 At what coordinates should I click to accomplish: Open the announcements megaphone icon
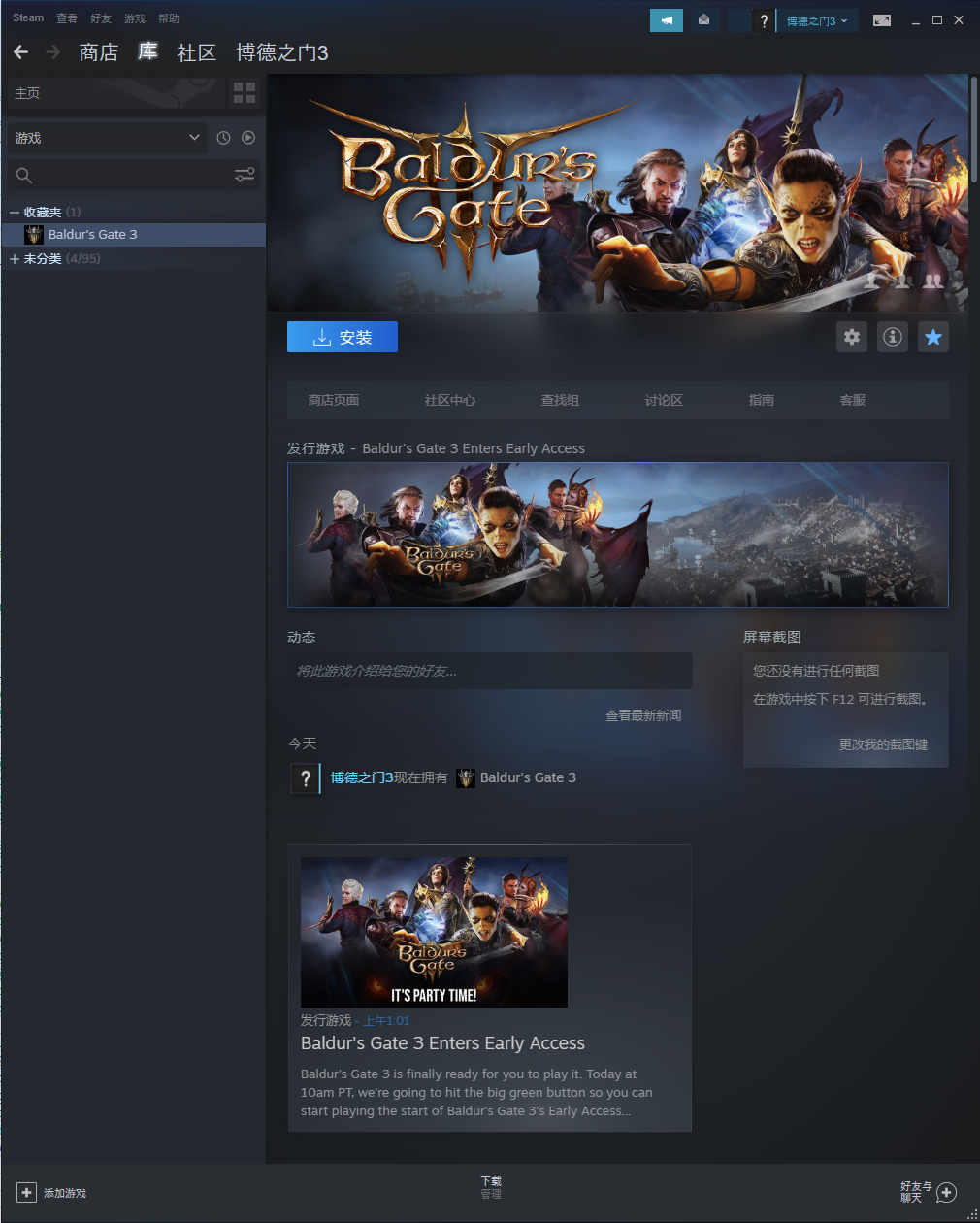point(667,20)
